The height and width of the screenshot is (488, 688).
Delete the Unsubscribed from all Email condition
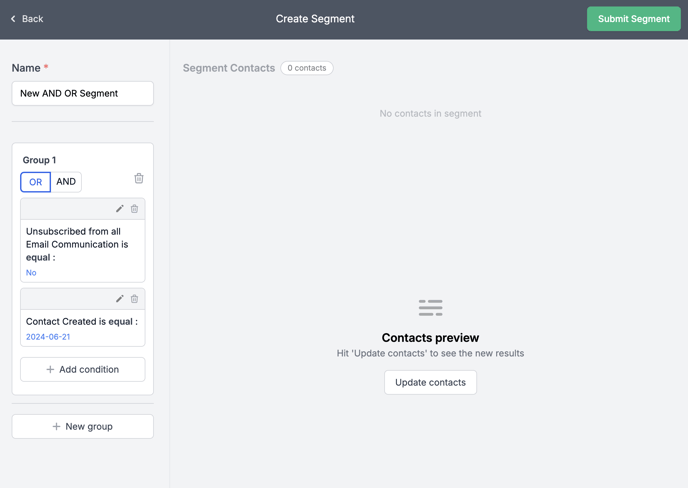click(134, 208)
